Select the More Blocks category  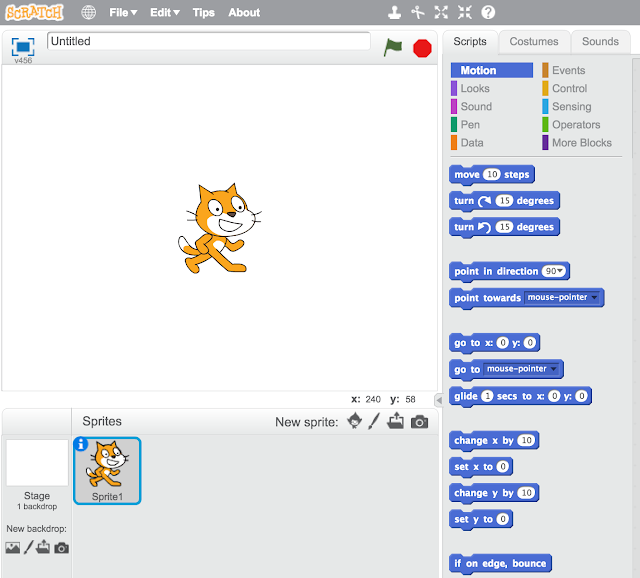(577, 142)
